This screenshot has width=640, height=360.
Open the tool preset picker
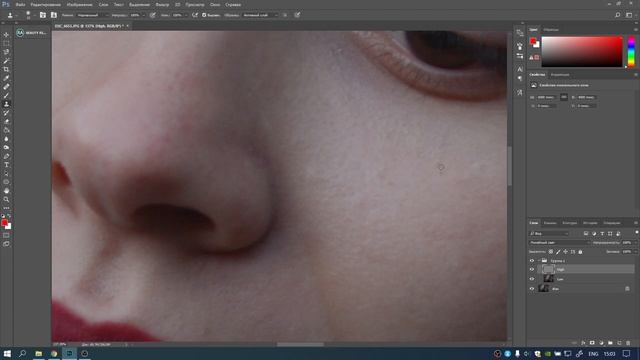click(12, 15)
